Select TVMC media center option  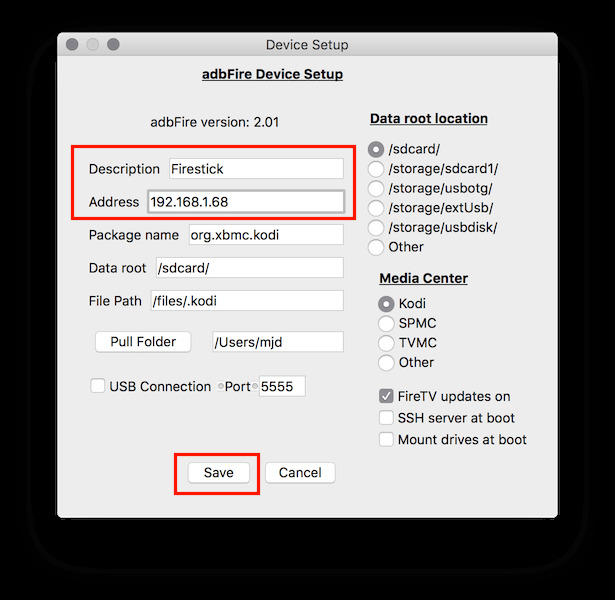(x=386, y=343)
